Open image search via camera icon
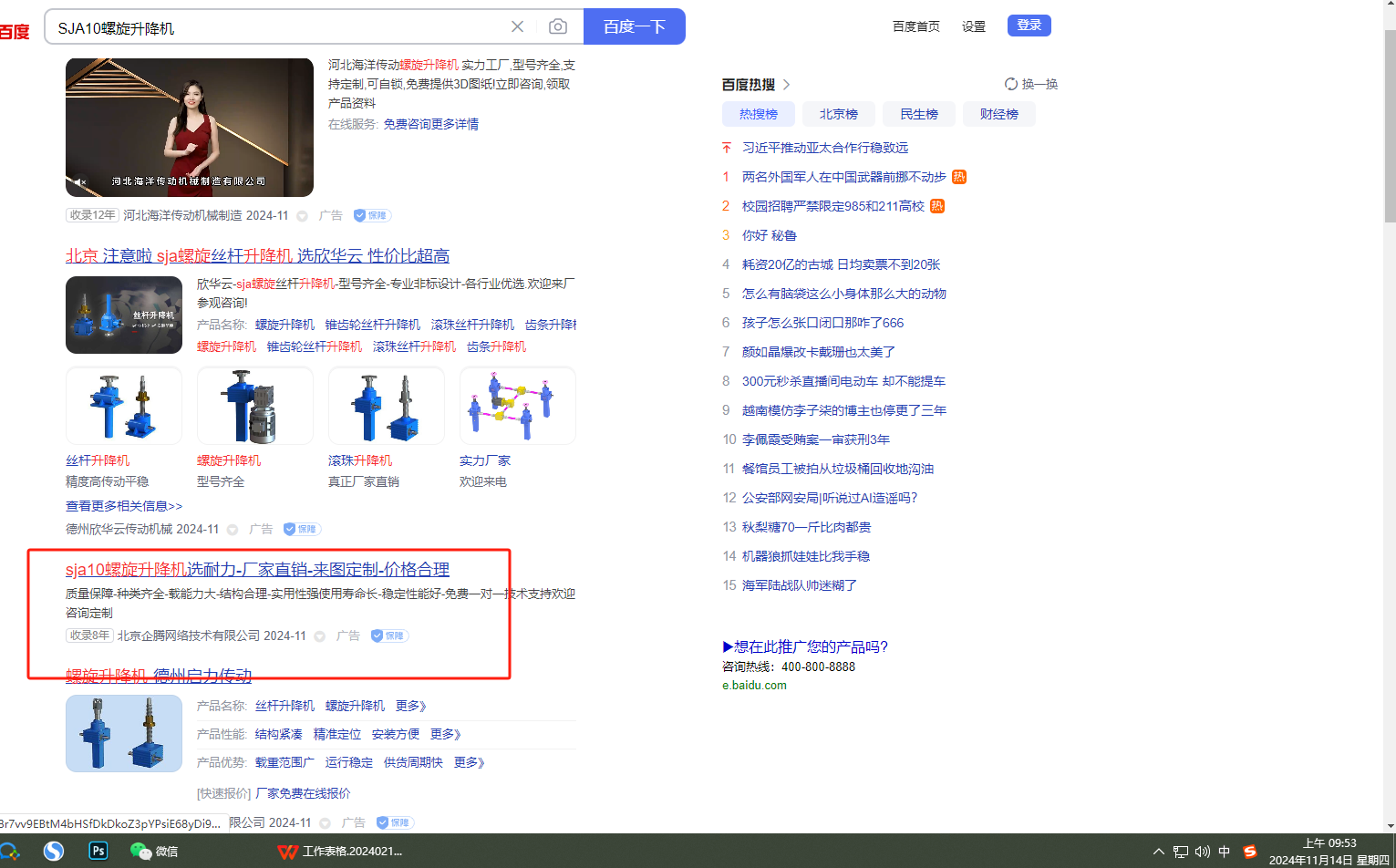This screenshot has width=1396, height=868. point(558,26)
